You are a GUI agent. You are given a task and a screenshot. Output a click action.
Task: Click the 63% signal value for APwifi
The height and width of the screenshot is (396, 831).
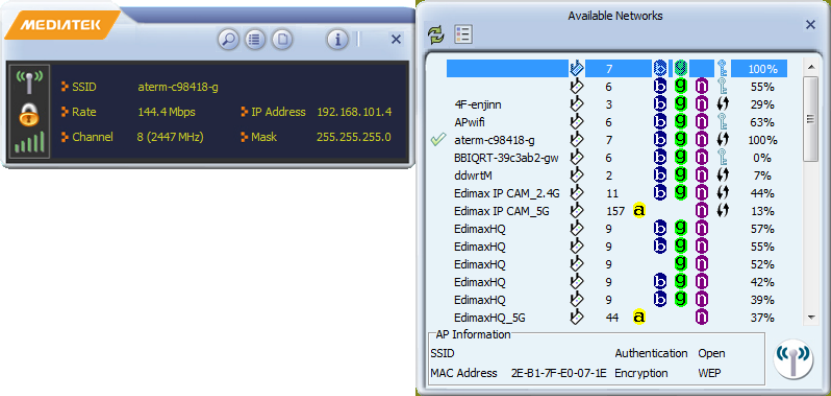coord(763,122)
